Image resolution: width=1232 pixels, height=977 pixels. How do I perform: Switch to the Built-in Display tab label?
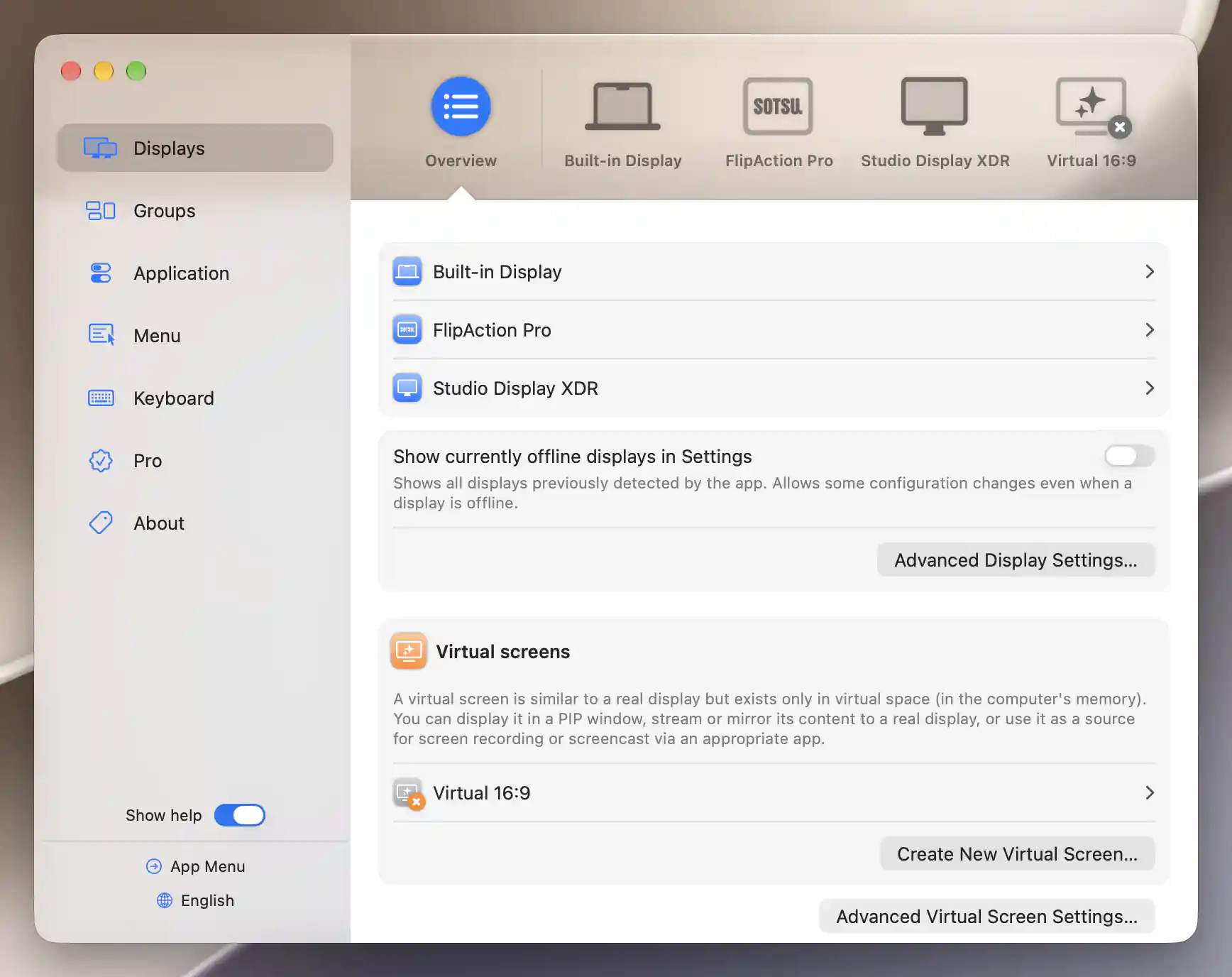pos(622,160)
